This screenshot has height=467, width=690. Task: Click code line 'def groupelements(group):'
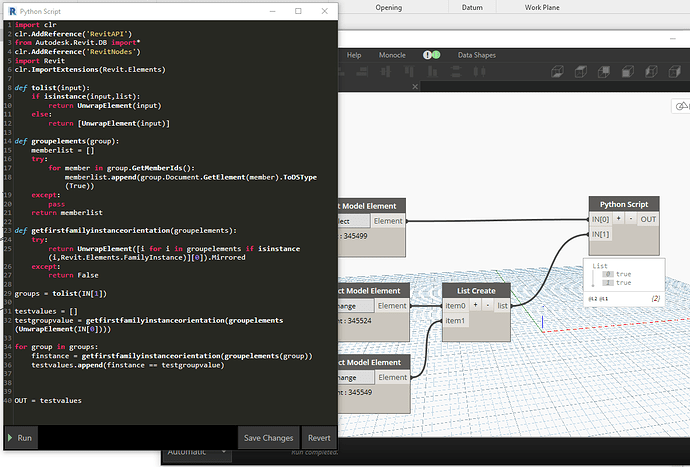(x=67, y=141)
